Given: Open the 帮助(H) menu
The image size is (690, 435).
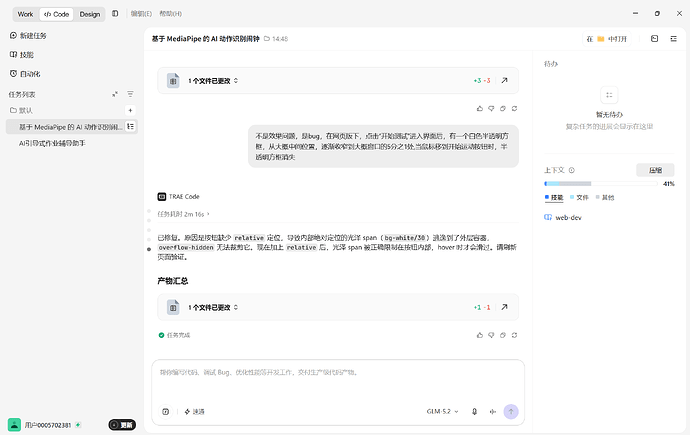Looking at the screenshot, I should coord(170,14).
